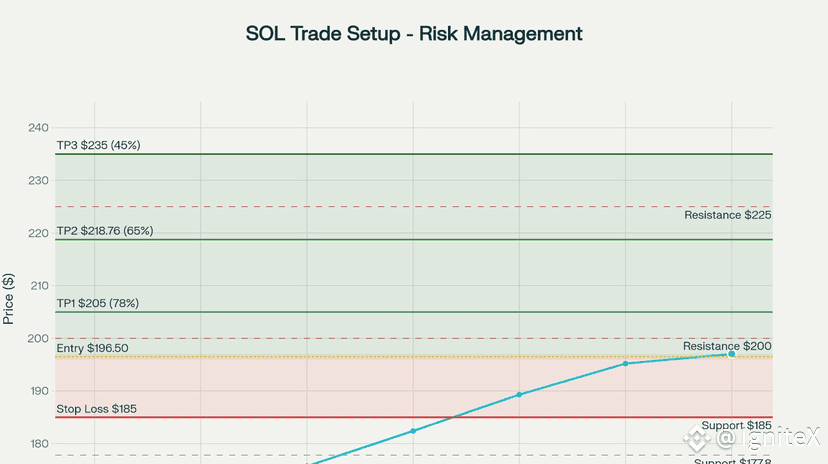The width and height of the screenshot is (828, 464).
Task: Click the red Stop Loss line
Action: click(x=413, y=418)
